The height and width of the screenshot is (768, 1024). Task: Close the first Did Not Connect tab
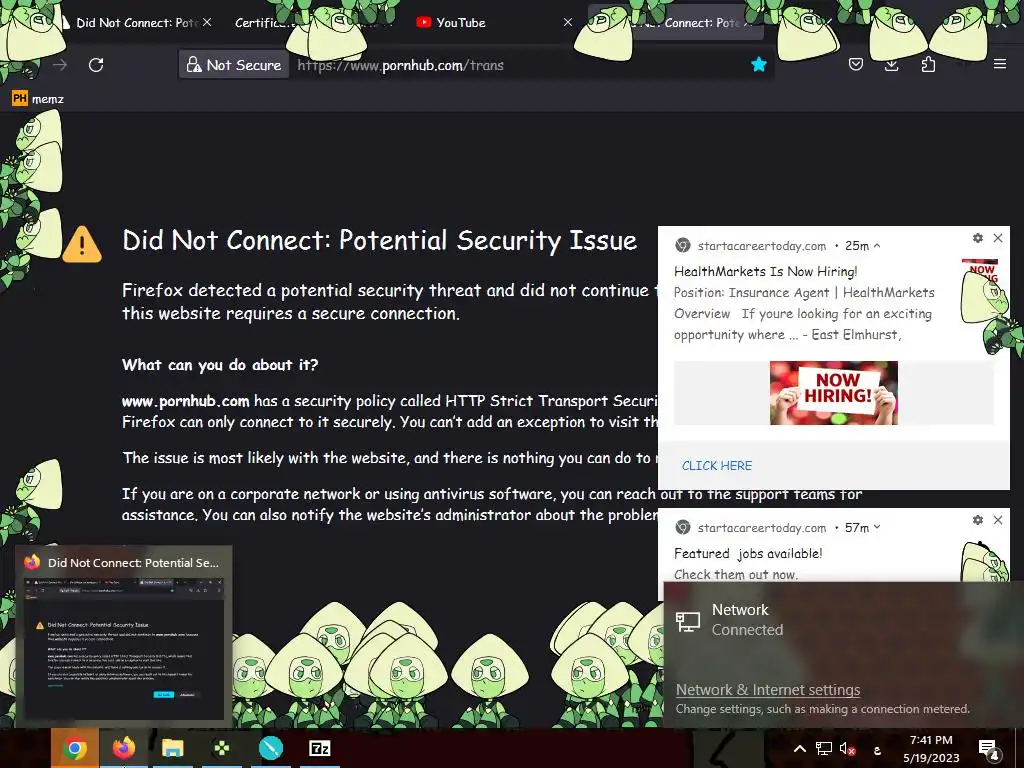(207, 22)
